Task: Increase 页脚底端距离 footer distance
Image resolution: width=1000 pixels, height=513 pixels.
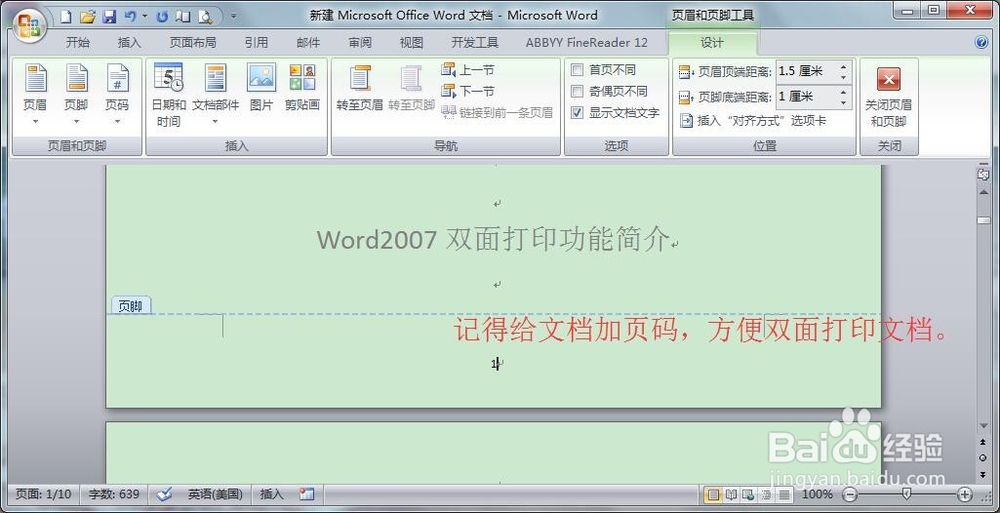Action: (x=843, y=93)
